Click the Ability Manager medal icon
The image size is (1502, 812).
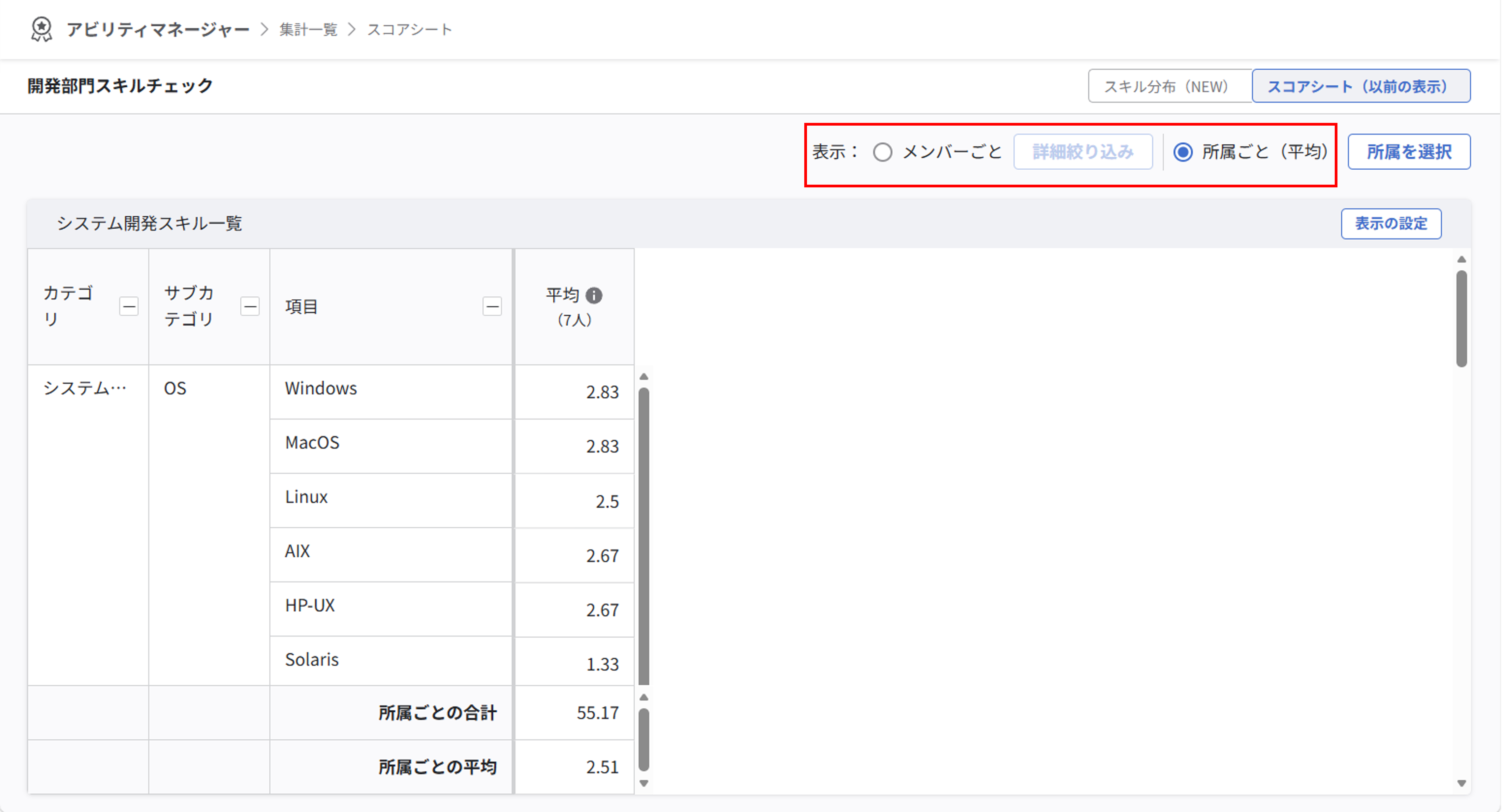pyautogui.click(x=41, y=29)
